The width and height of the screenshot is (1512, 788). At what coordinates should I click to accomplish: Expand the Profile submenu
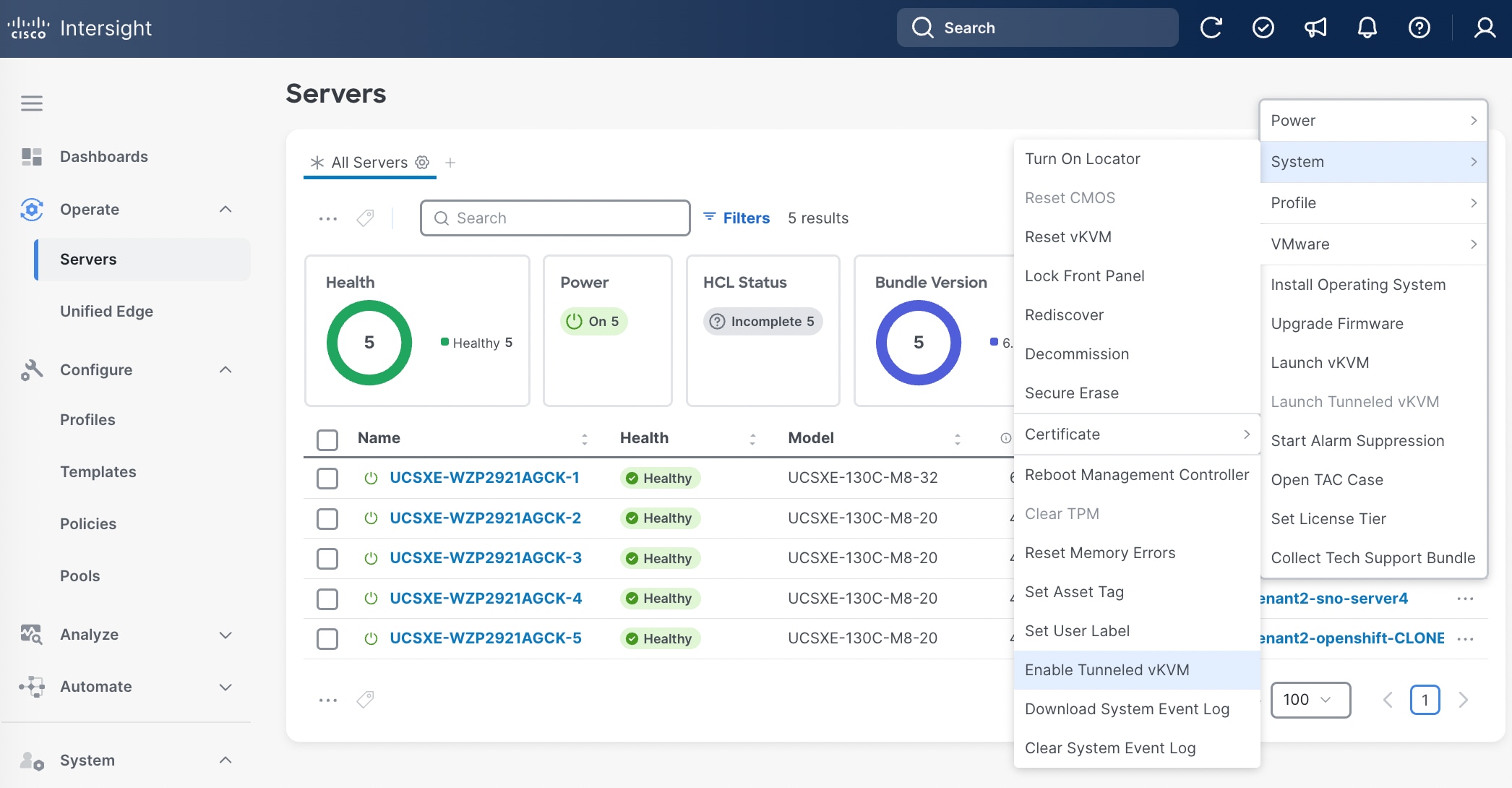coord(1373,203)
